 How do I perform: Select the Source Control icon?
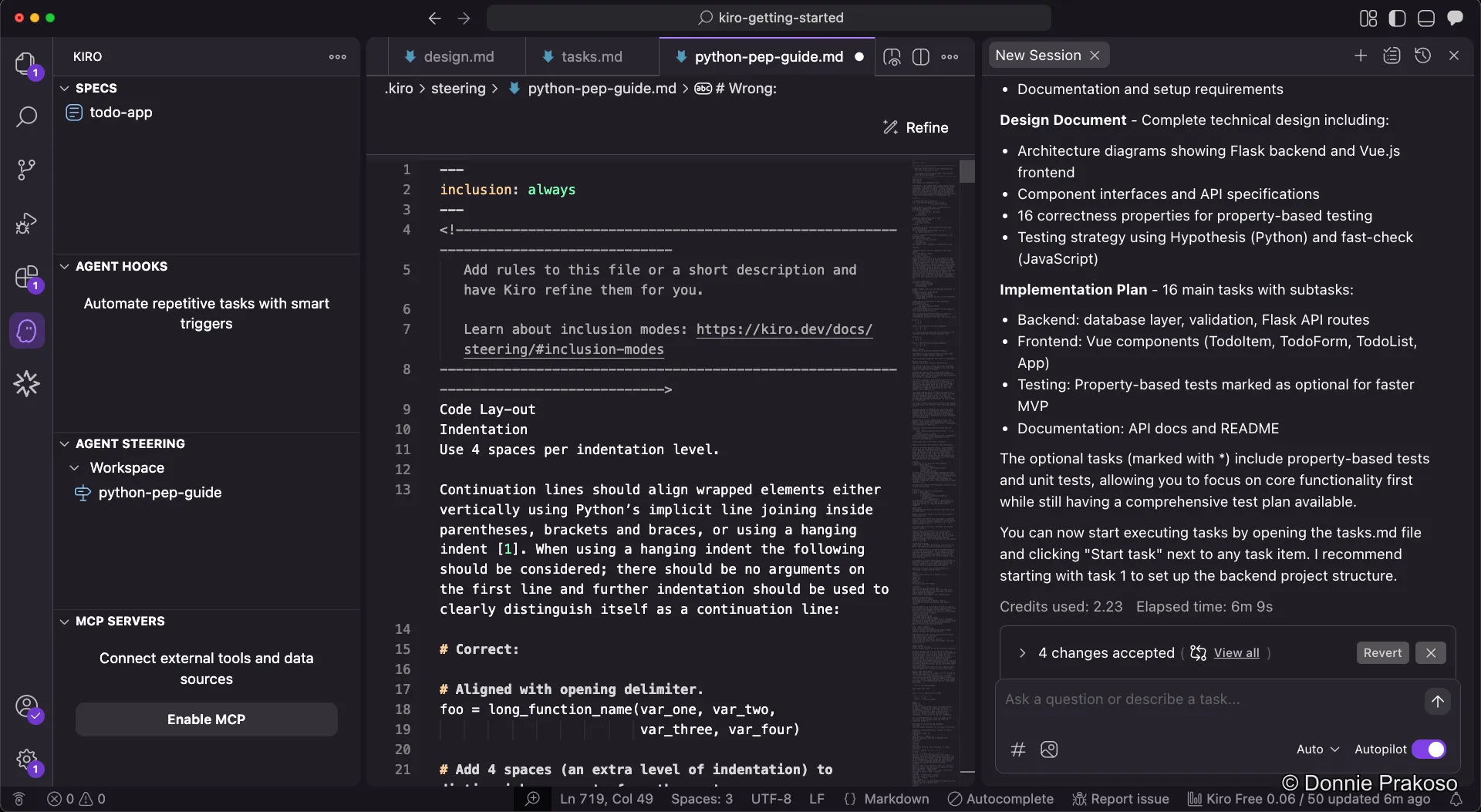[x=26, y=169]
